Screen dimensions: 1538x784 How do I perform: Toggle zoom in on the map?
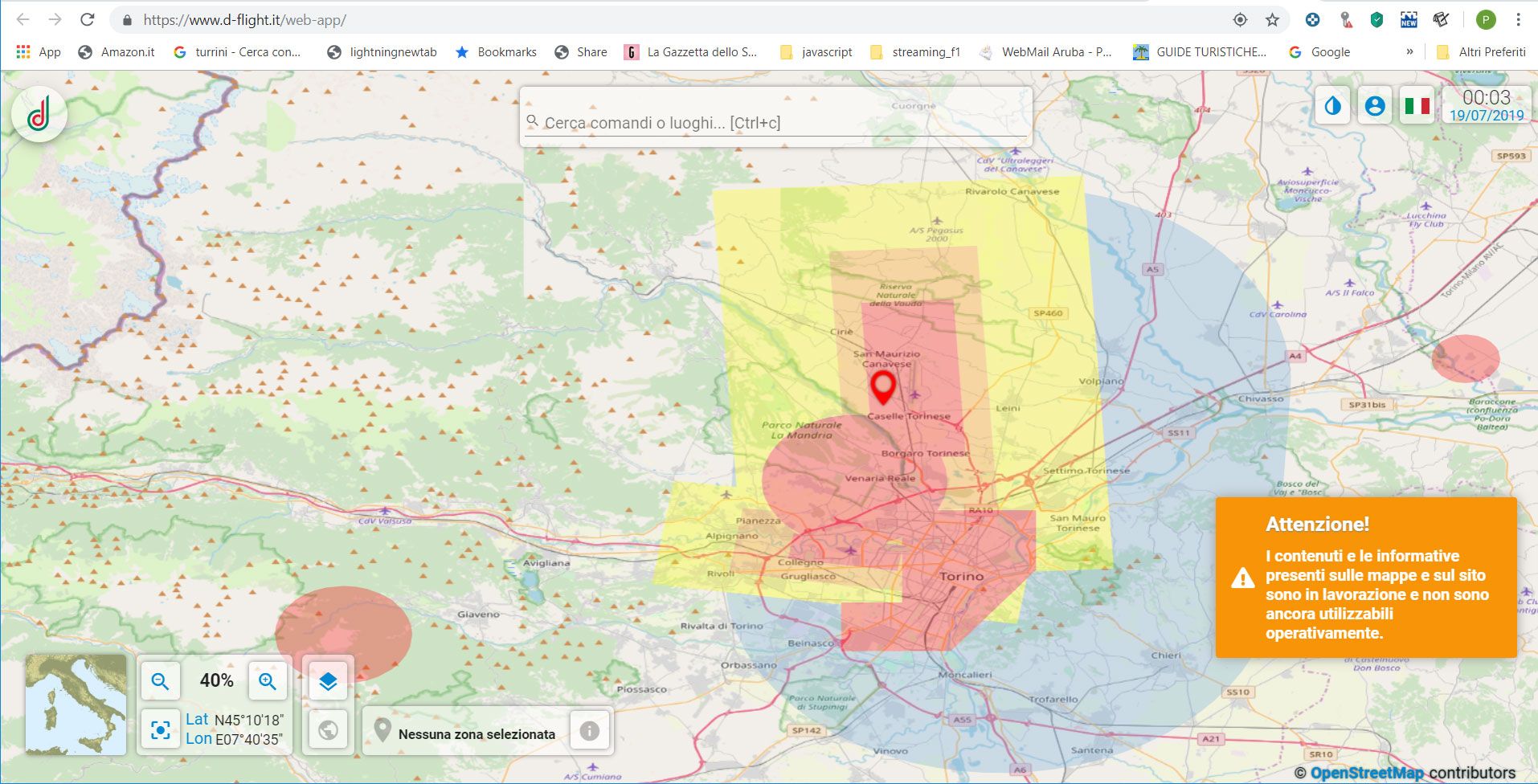(x=268, y=680)
